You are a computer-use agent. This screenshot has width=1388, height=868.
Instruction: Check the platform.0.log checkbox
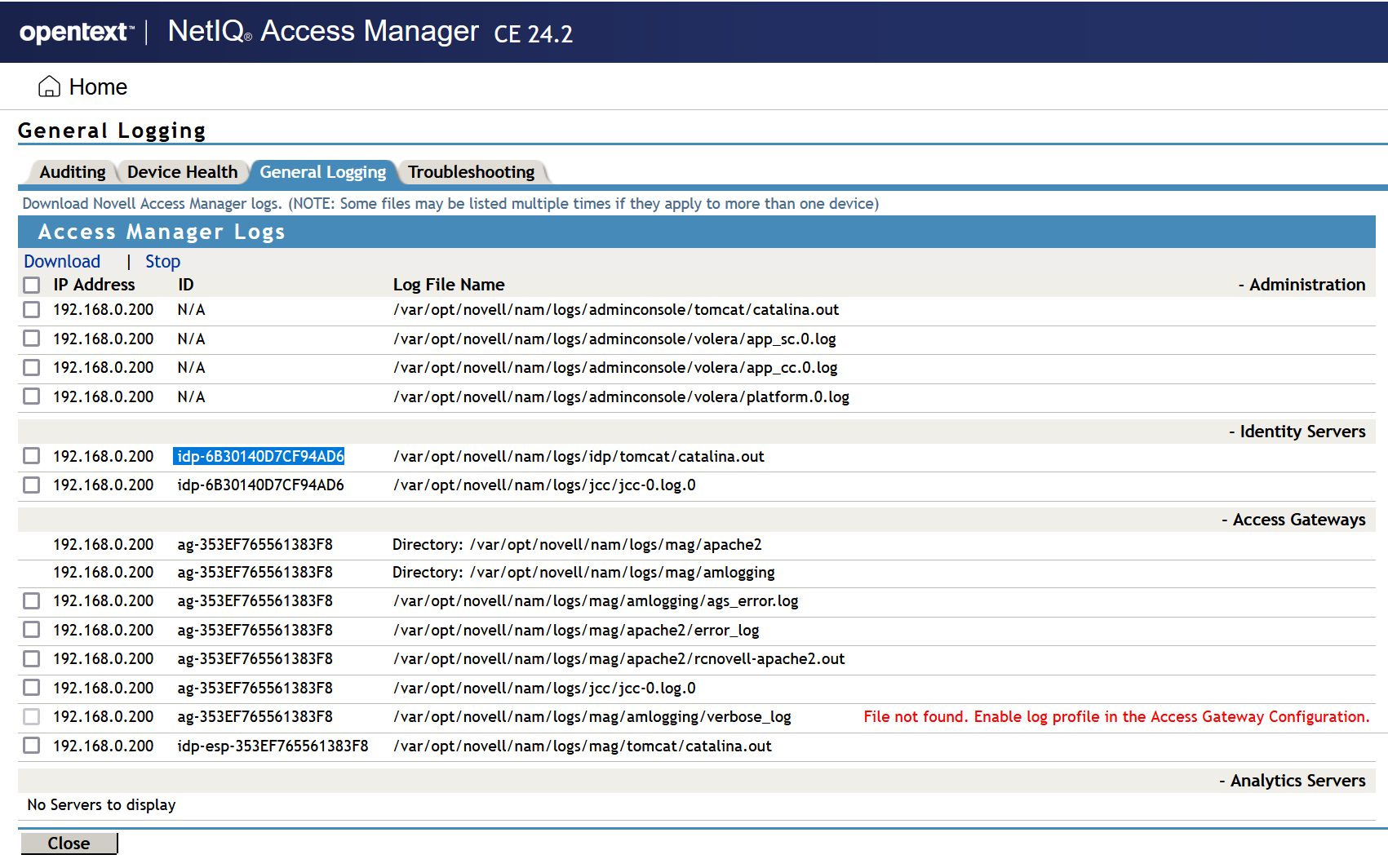click(x=31, y=396)
